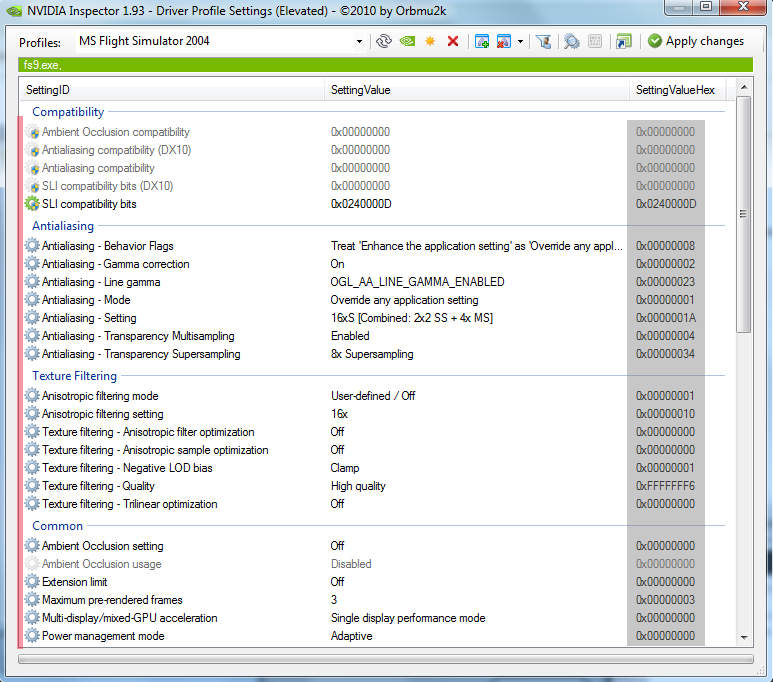Open the arrow next to remove application icon
Screen dimensions: 773x682
pos(520,42)
